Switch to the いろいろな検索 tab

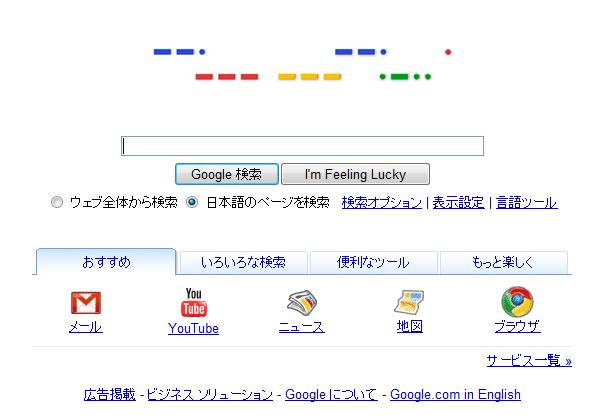click(243, 263)
